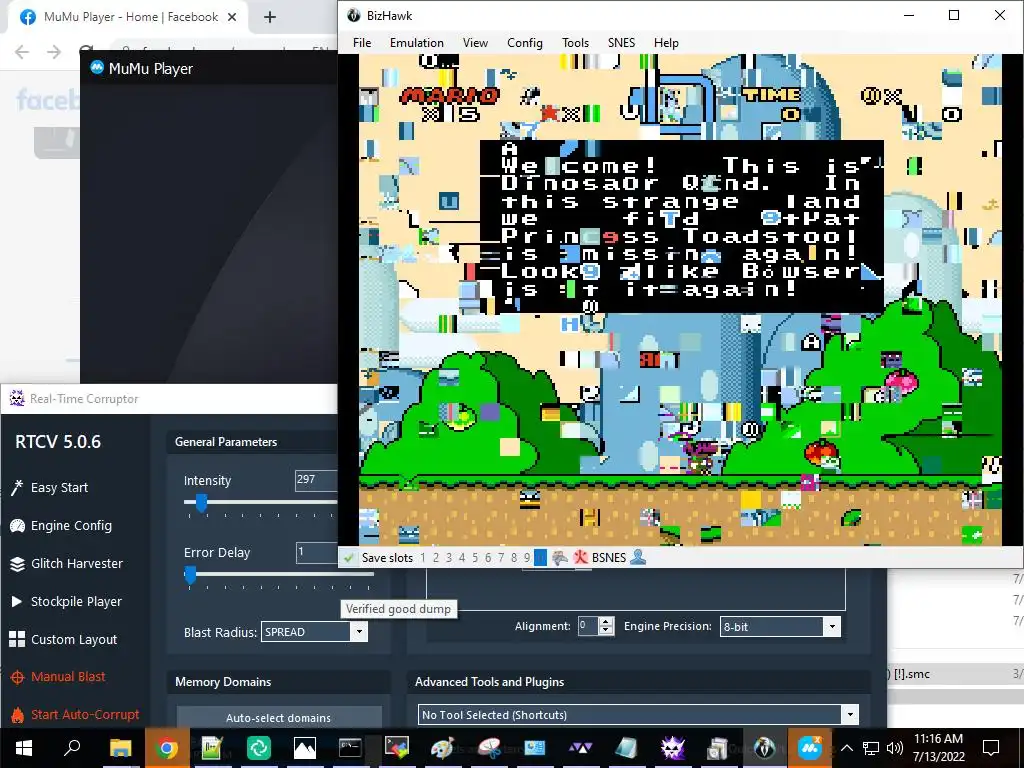Switch to MuMu Player in taskbar
The width and height of the screenshot is (1024, 768).
pos(810,747)
